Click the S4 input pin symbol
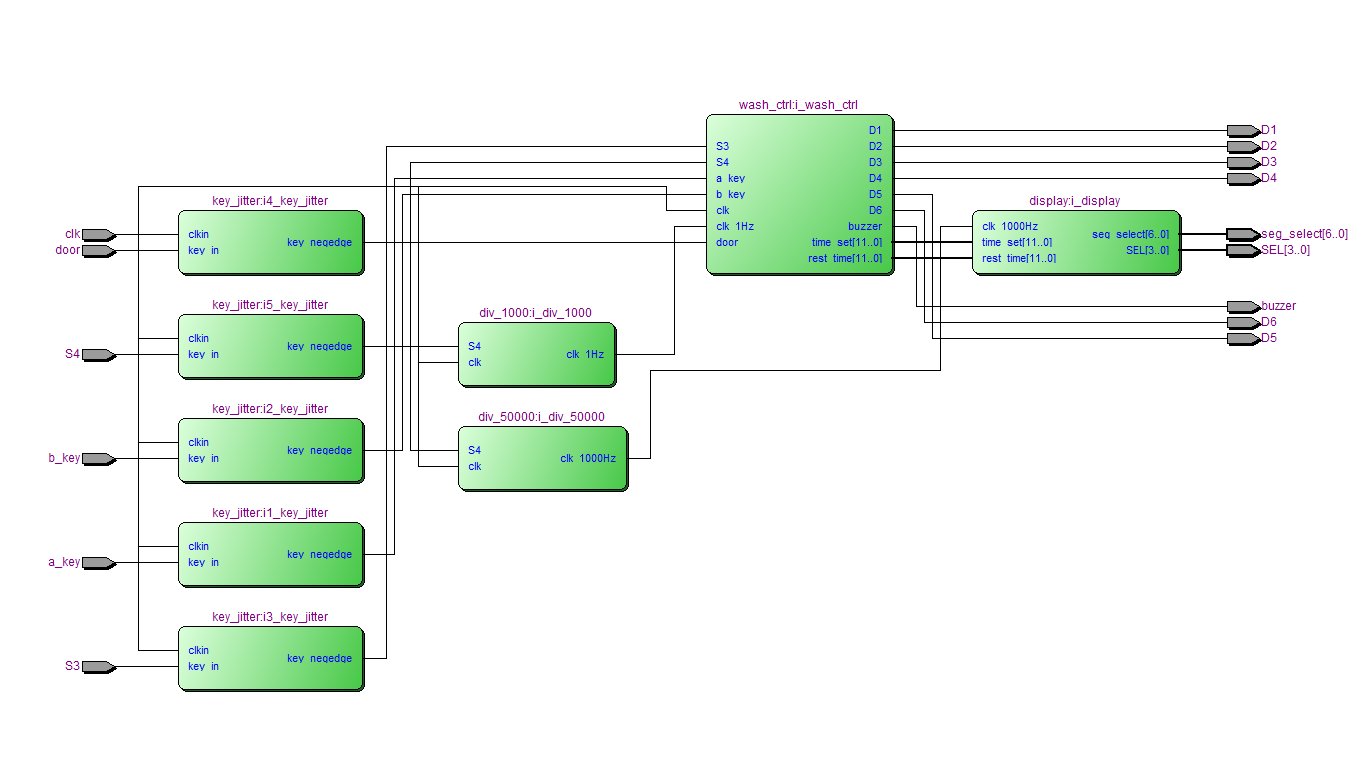Image resolution: width=1364 pixels, height=757 pixels. (x=99, y=355)
